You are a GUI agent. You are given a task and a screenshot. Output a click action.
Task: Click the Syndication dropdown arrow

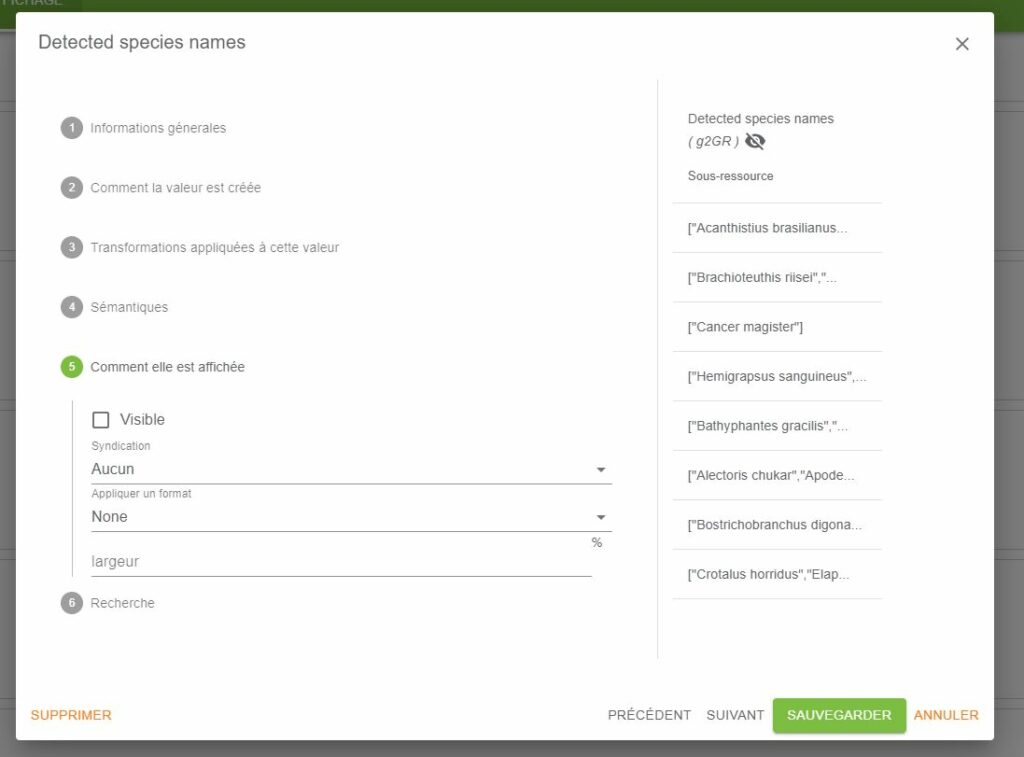tap(601, 470)
